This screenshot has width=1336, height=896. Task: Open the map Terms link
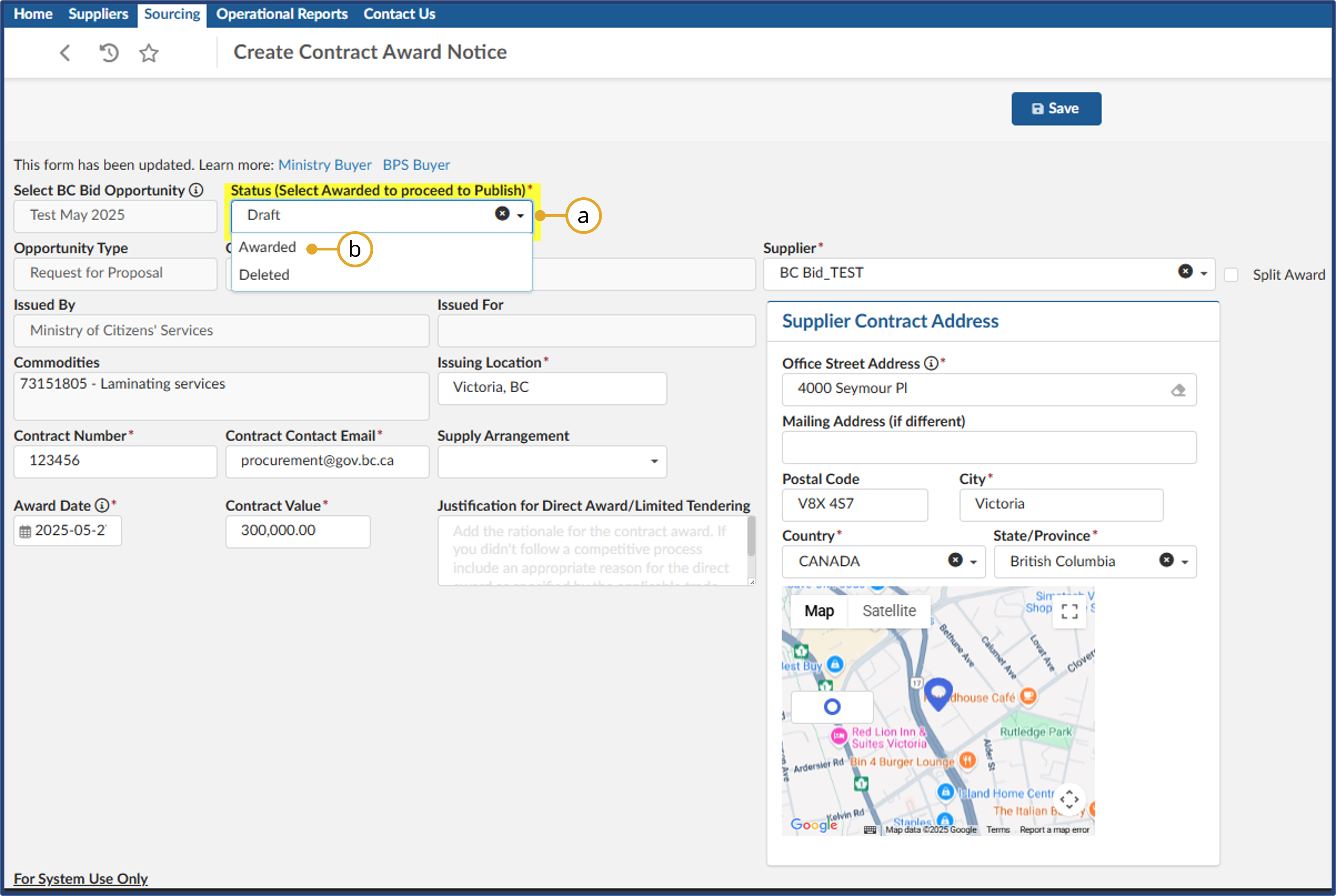(x=998, y=830)
